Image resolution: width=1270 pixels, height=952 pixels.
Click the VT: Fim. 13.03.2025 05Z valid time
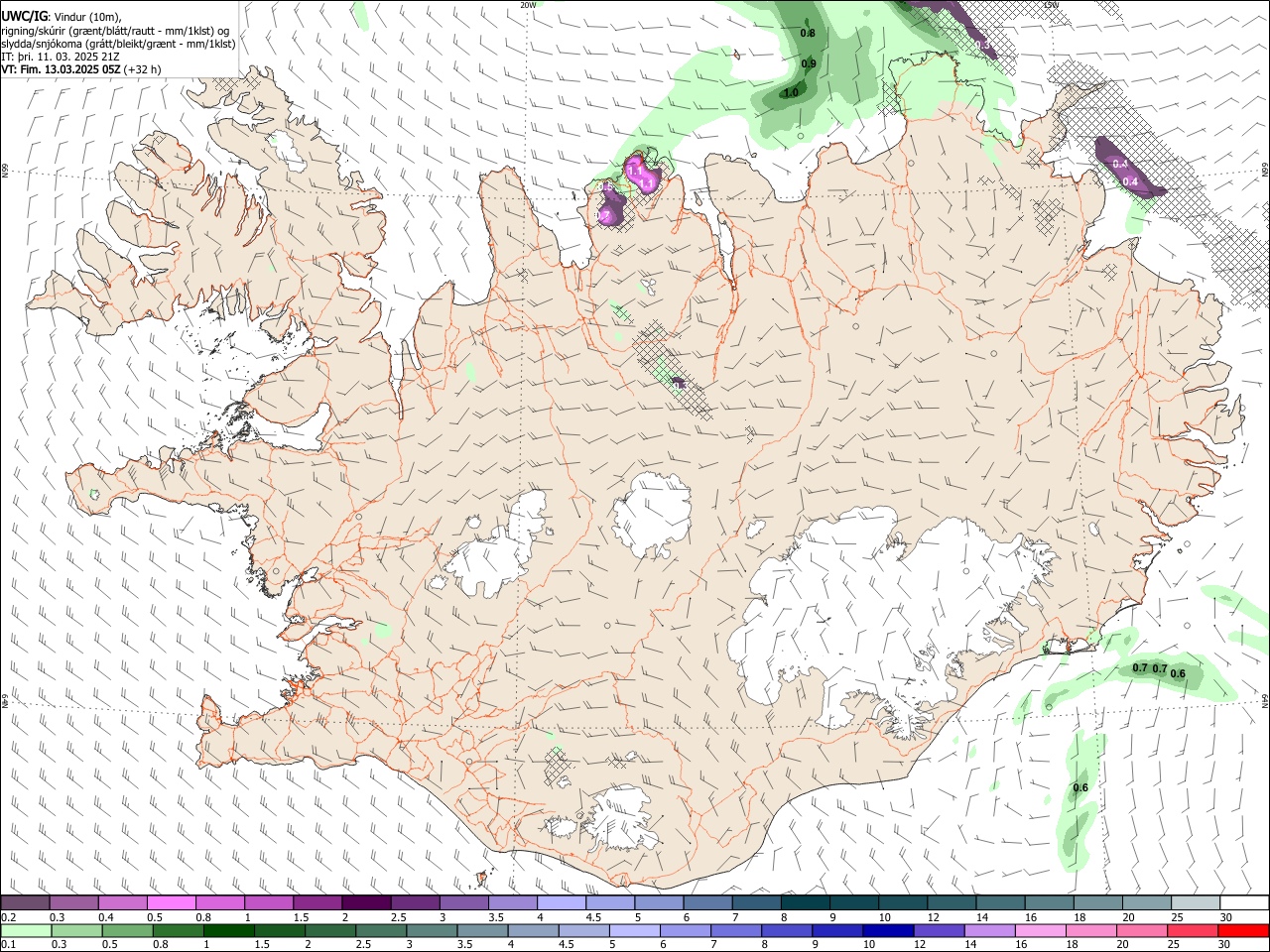pyautogui.click(x=62, y=69)
